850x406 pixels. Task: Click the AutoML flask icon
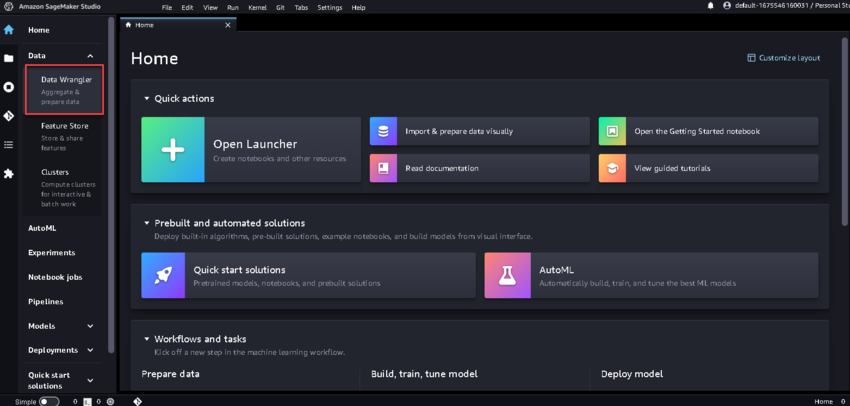[507, 275]
